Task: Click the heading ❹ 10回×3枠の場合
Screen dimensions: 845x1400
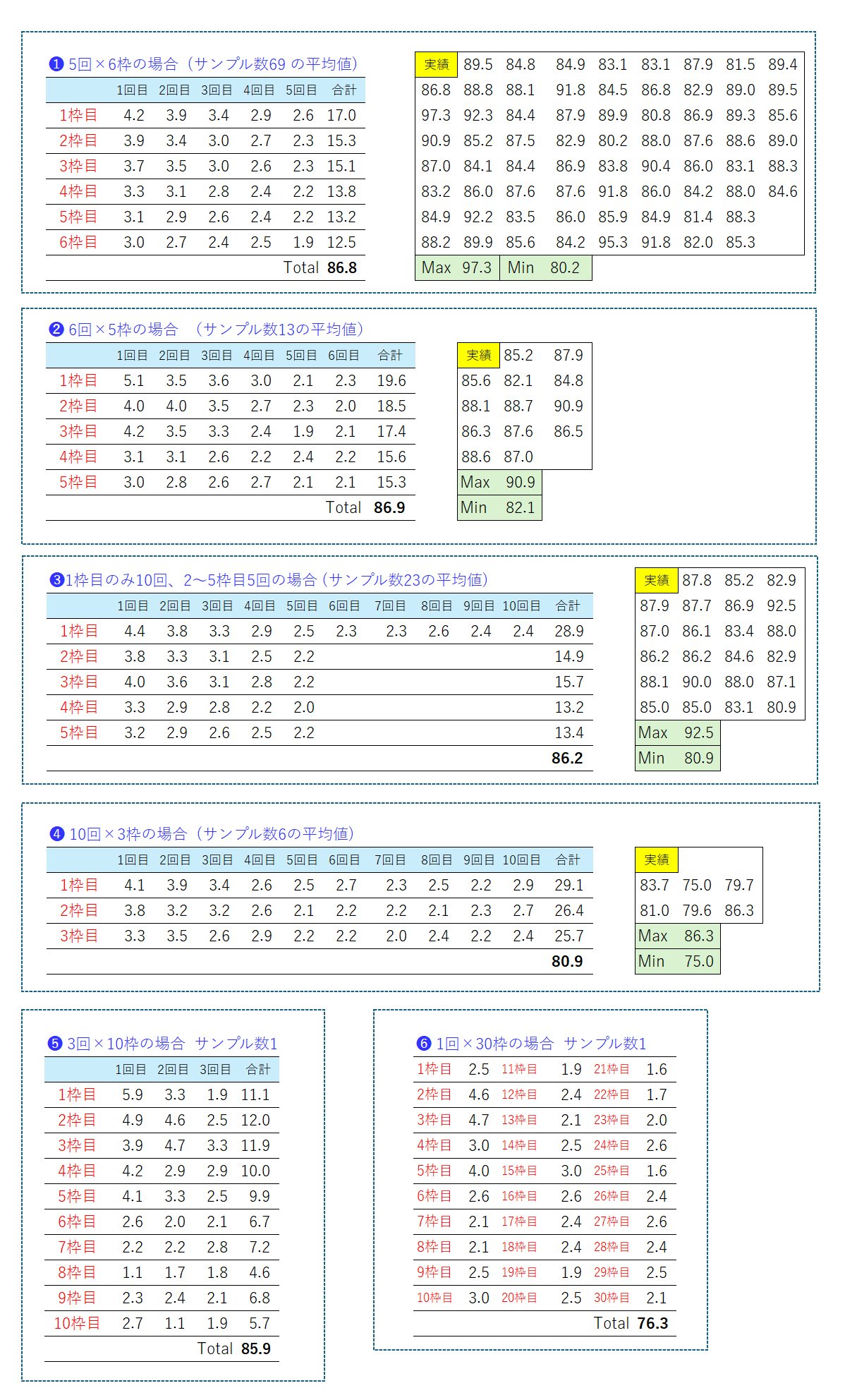Action: tap(202, 834)
